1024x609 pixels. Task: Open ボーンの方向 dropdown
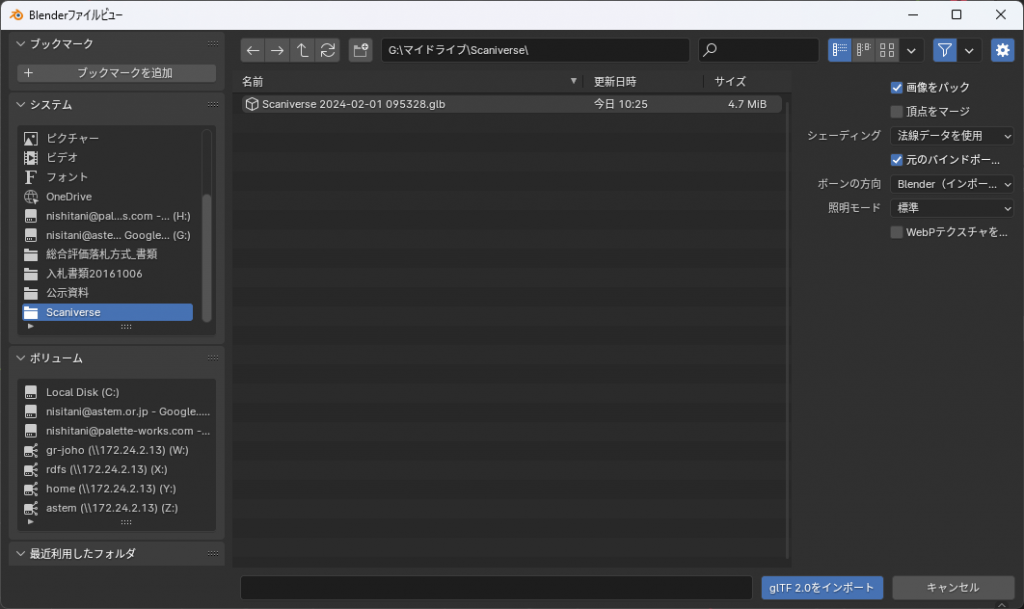point(952,184)
